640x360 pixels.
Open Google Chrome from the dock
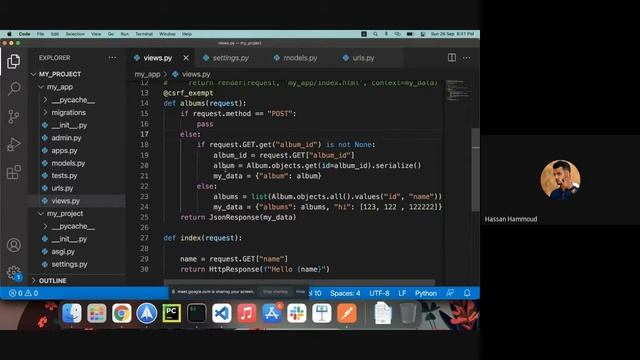pyautogui.click(x=122, y=313)
